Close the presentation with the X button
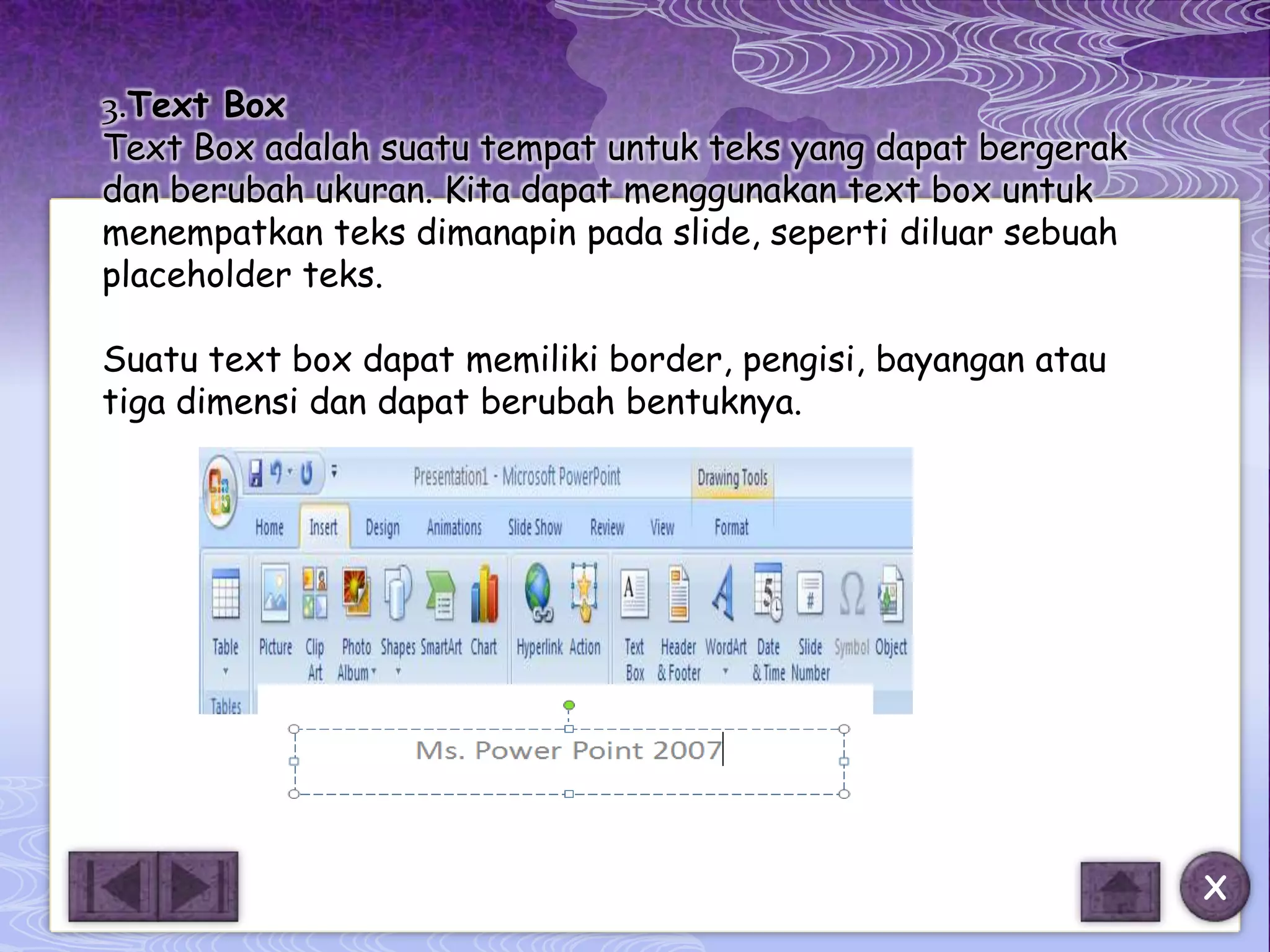 coord(1214,888)
